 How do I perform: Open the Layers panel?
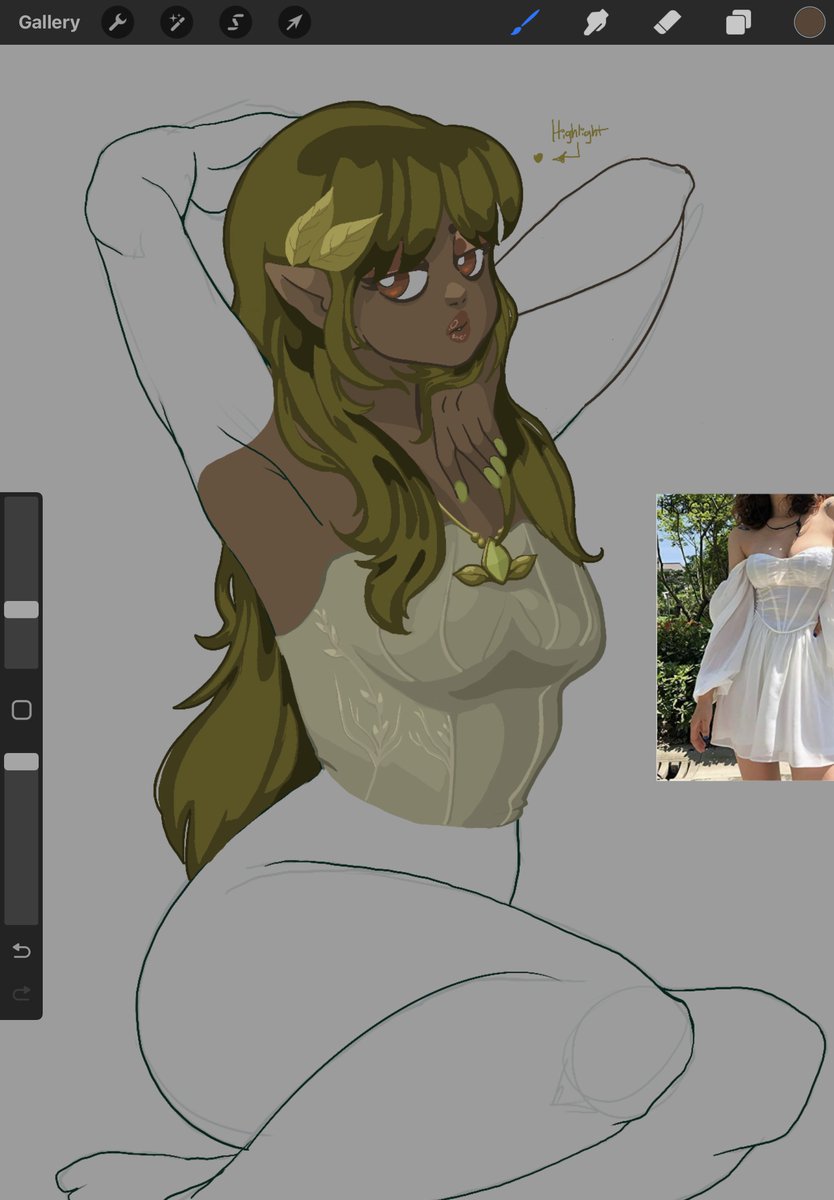(738, 22)
